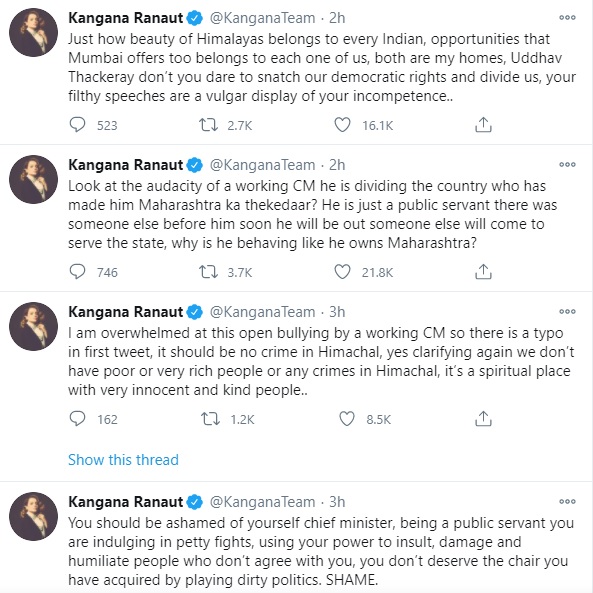Viewport: 593px width, 593px height.
Task: Open more options on the first tweet
Action: [x=567, y=17]
